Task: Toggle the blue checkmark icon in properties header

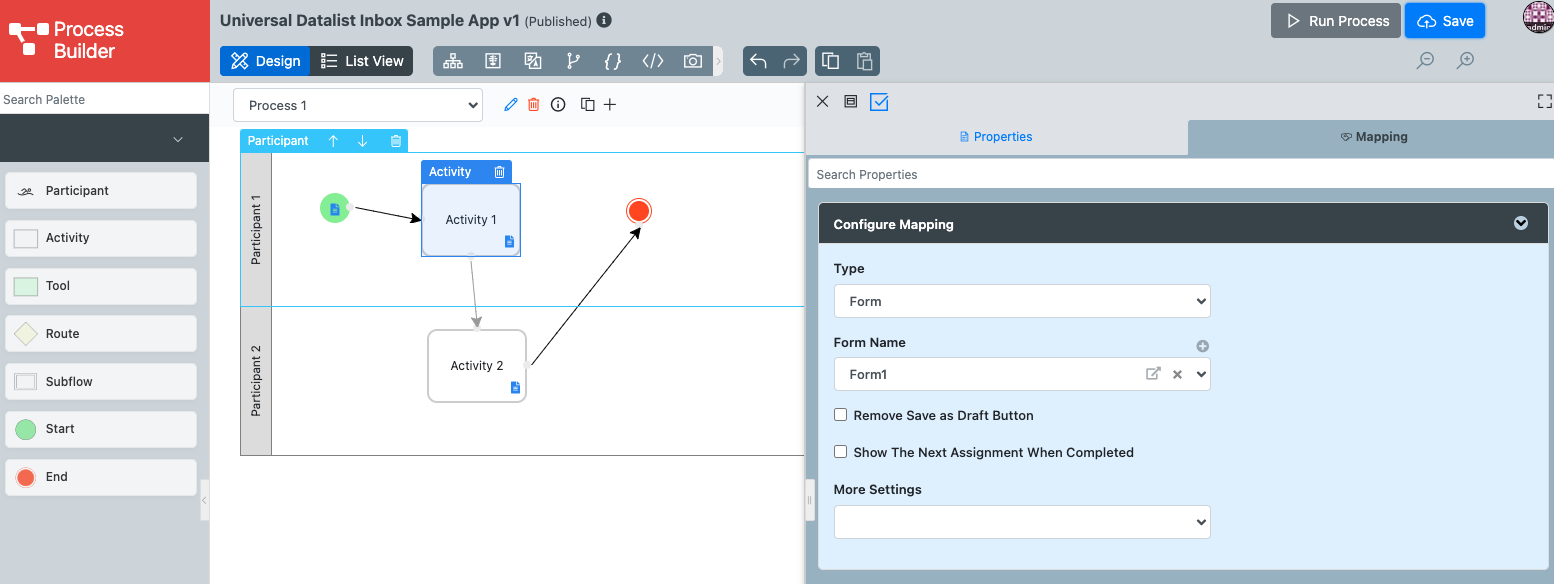Action: point(879,102)
